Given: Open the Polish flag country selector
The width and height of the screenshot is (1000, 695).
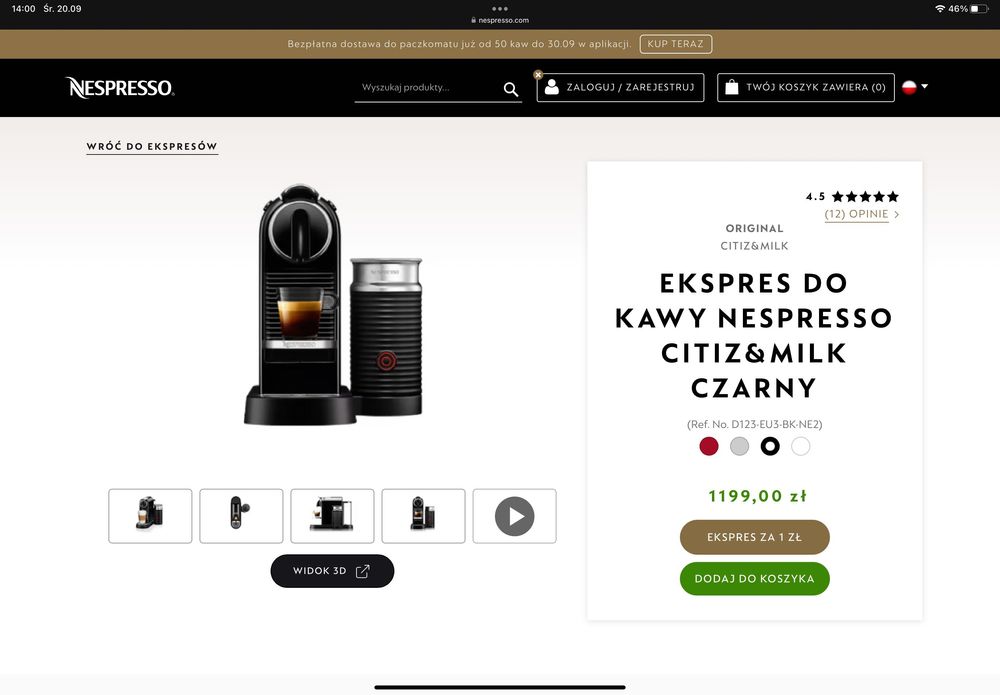Looking at the screenshot, I should click(x=909, y=87).
